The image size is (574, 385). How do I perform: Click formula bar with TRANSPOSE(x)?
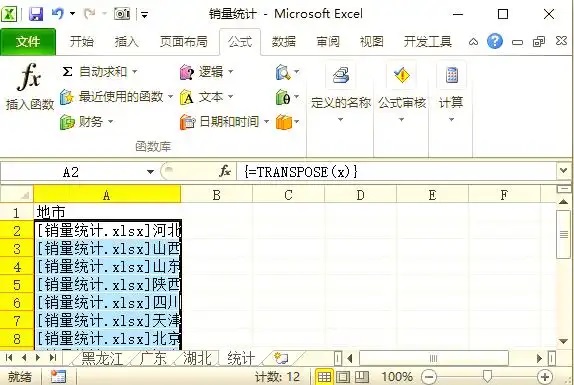click(x=397, y=172)
